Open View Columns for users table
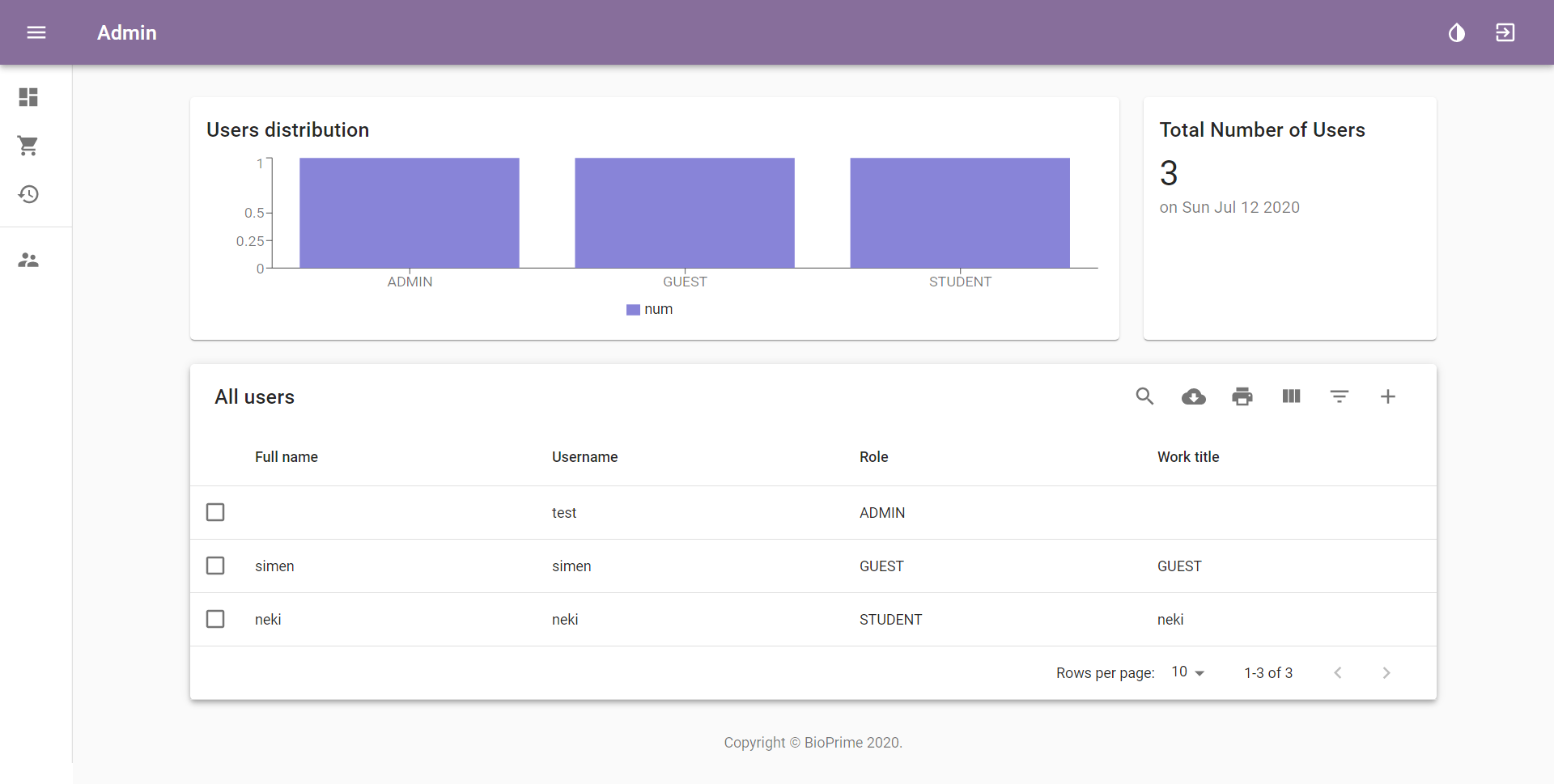Viewport: 1554px width, 784px height. 1291,396
